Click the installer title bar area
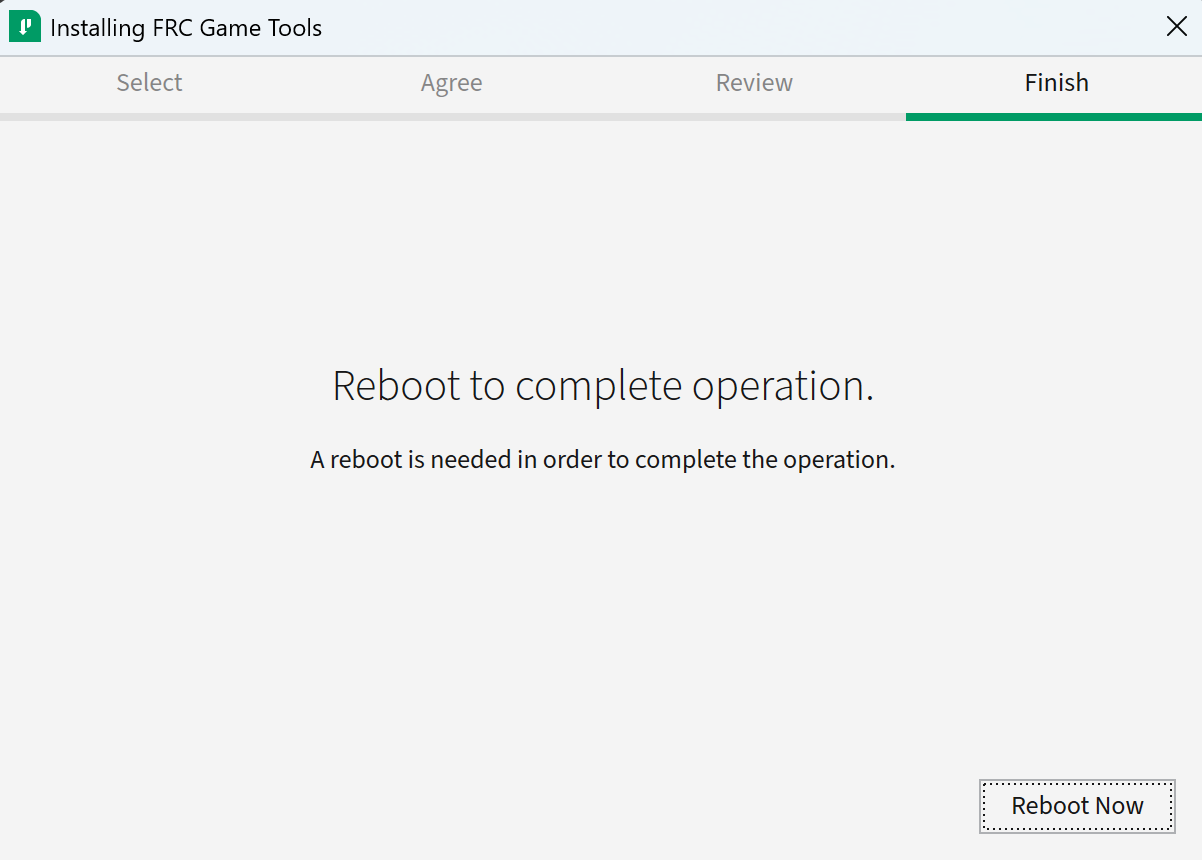Screen dimensions: 1202x860 pos(600,27)
